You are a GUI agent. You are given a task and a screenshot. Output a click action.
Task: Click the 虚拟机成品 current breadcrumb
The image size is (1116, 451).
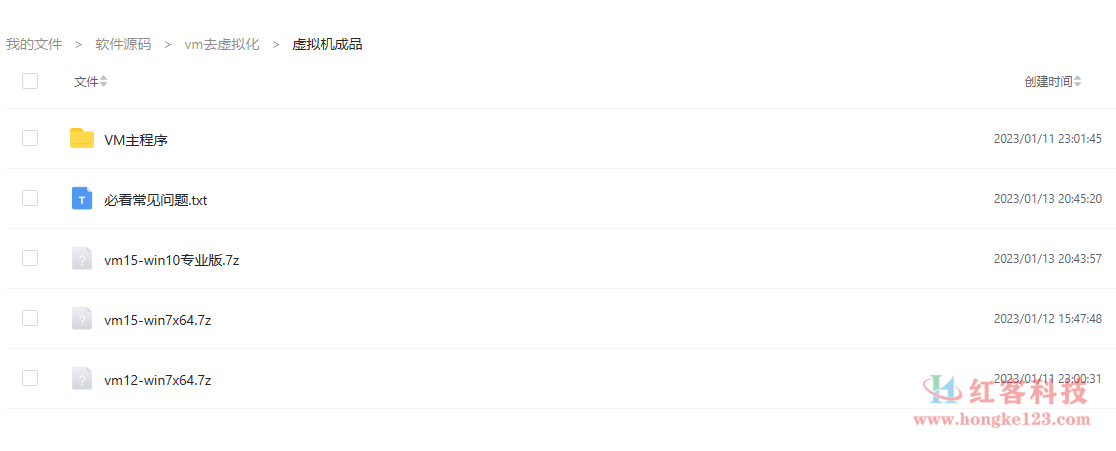327,44
